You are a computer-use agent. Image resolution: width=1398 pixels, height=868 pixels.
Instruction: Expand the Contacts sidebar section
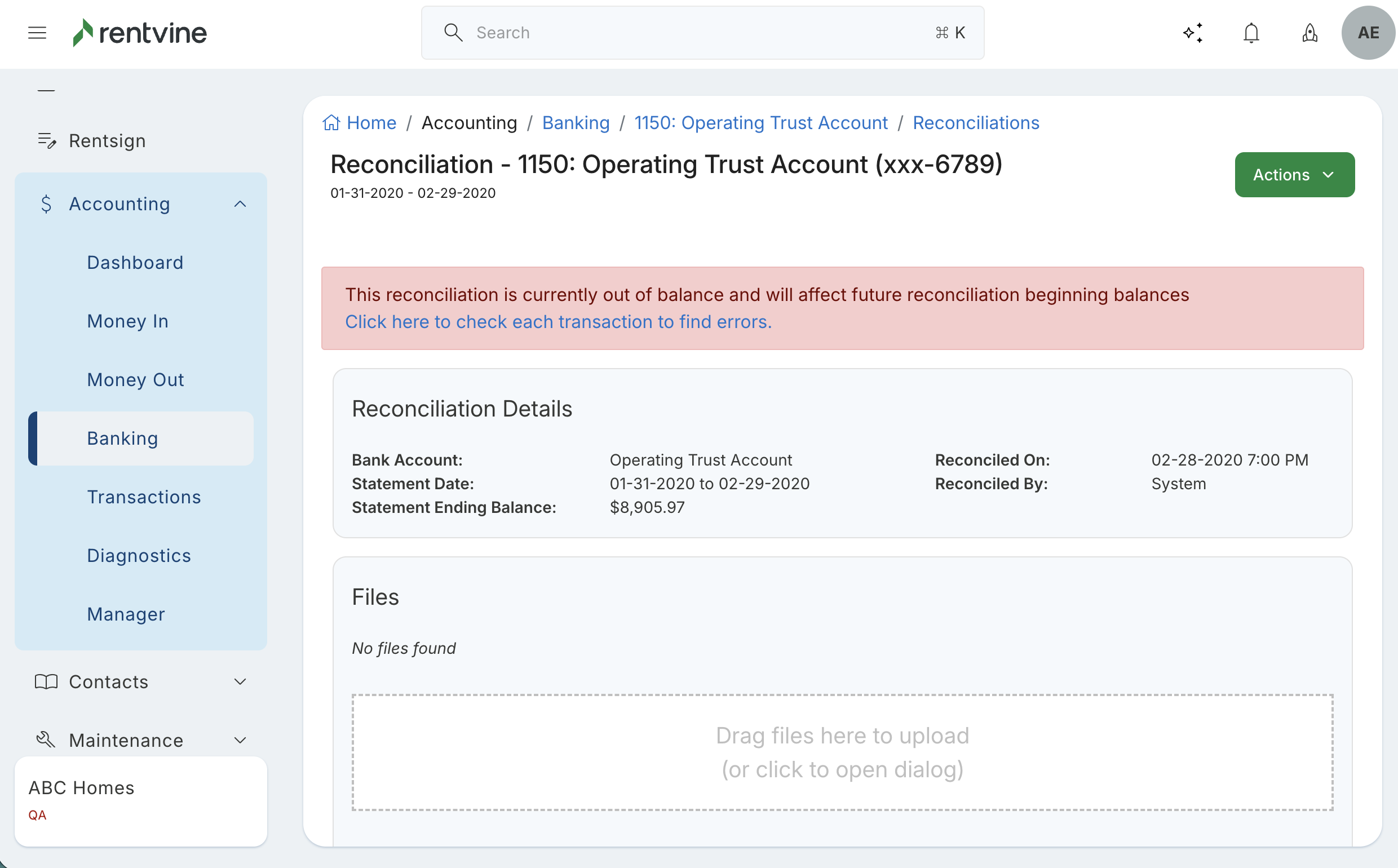[240, 681]
